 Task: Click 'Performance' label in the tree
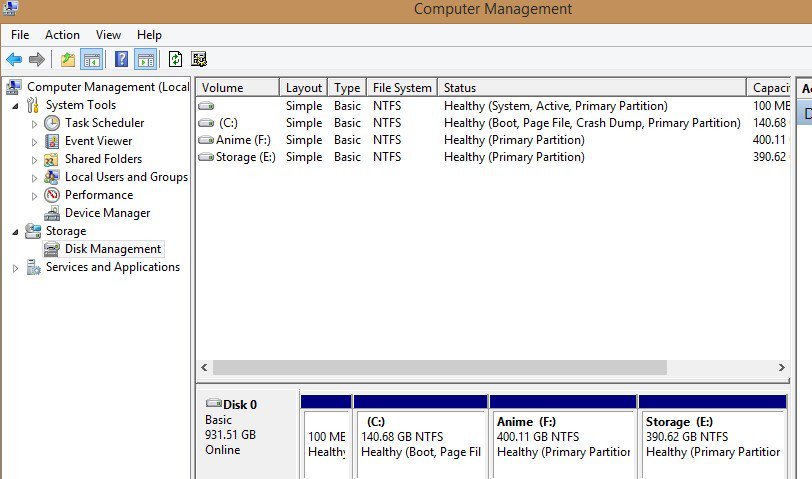click(99, 195)
